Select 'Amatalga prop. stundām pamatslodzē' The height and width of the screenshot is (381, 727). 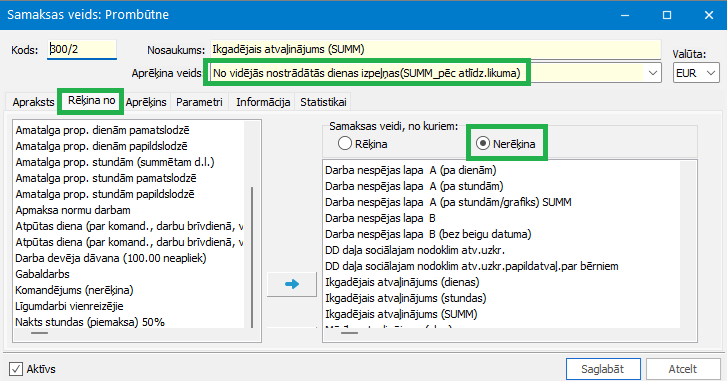(x=106, y=178)
